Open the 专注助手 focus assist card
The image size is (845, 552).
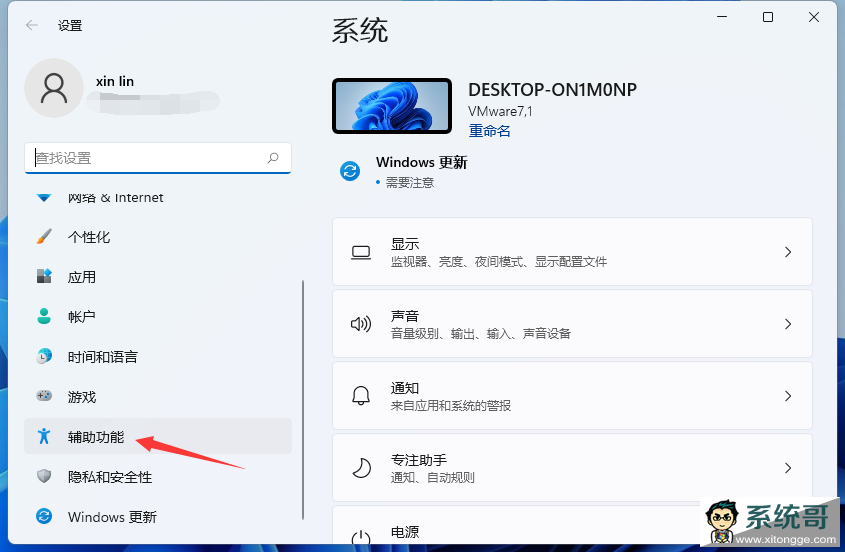pos(572,467)
